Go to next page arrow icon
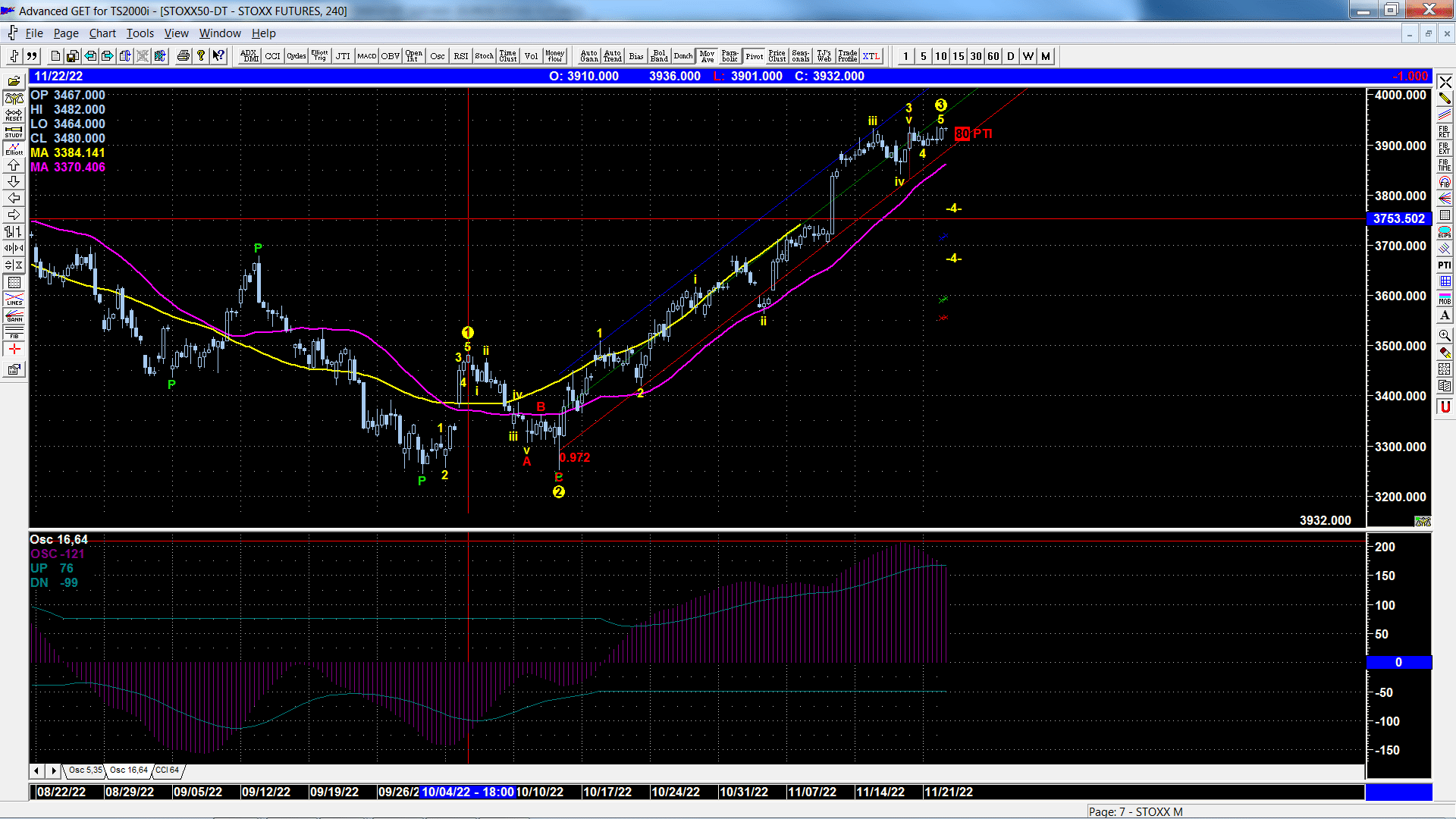This screenshot has width=1456, height=819. [108, 56]
